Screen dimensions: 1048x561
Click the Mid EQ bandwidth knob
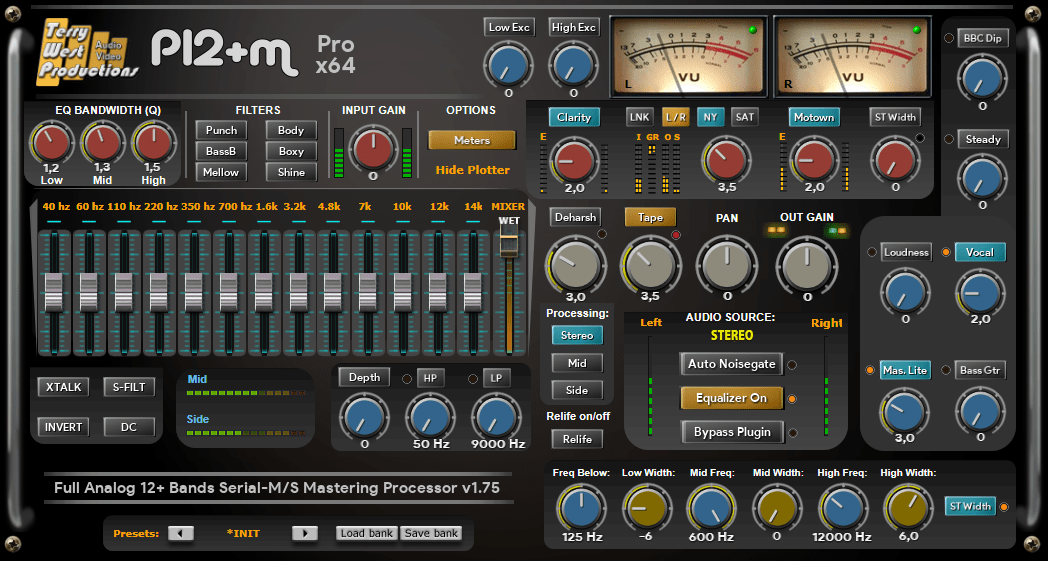tap(102, 143)
